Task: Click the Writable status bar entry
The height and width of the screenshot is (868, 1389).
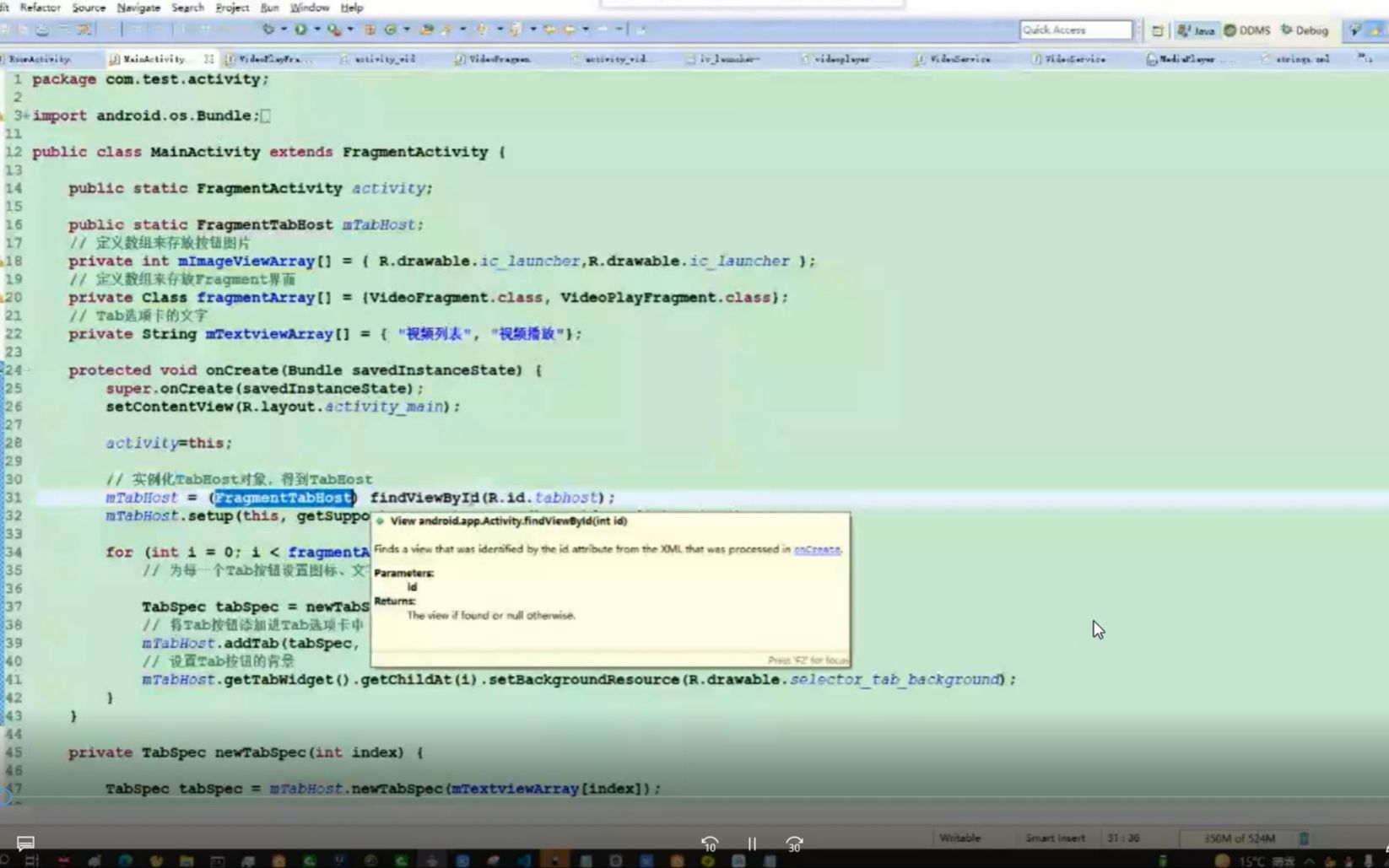Action: [x=960, y=838]
